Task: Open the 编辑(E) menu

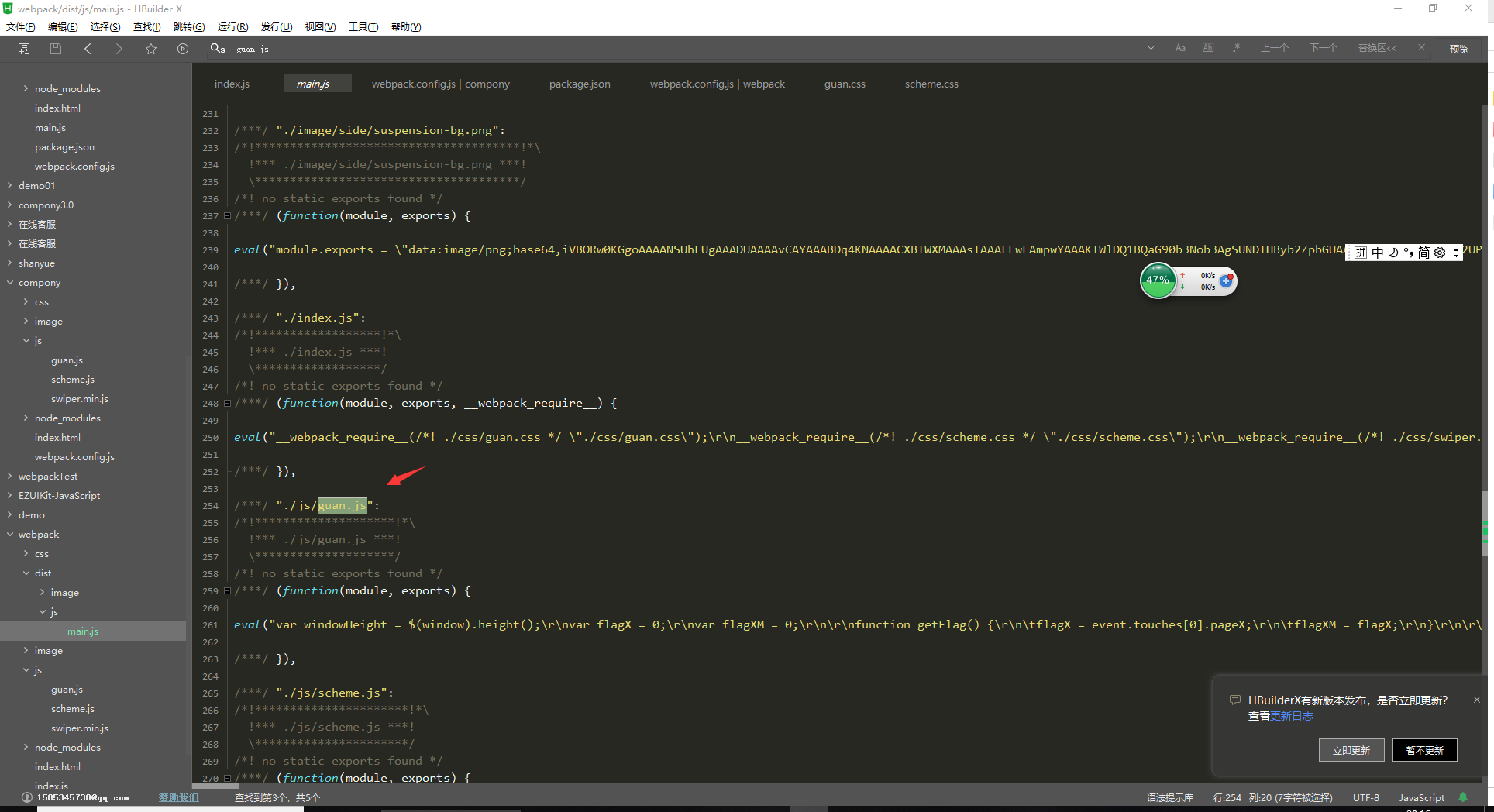Action: pos(63,27)
